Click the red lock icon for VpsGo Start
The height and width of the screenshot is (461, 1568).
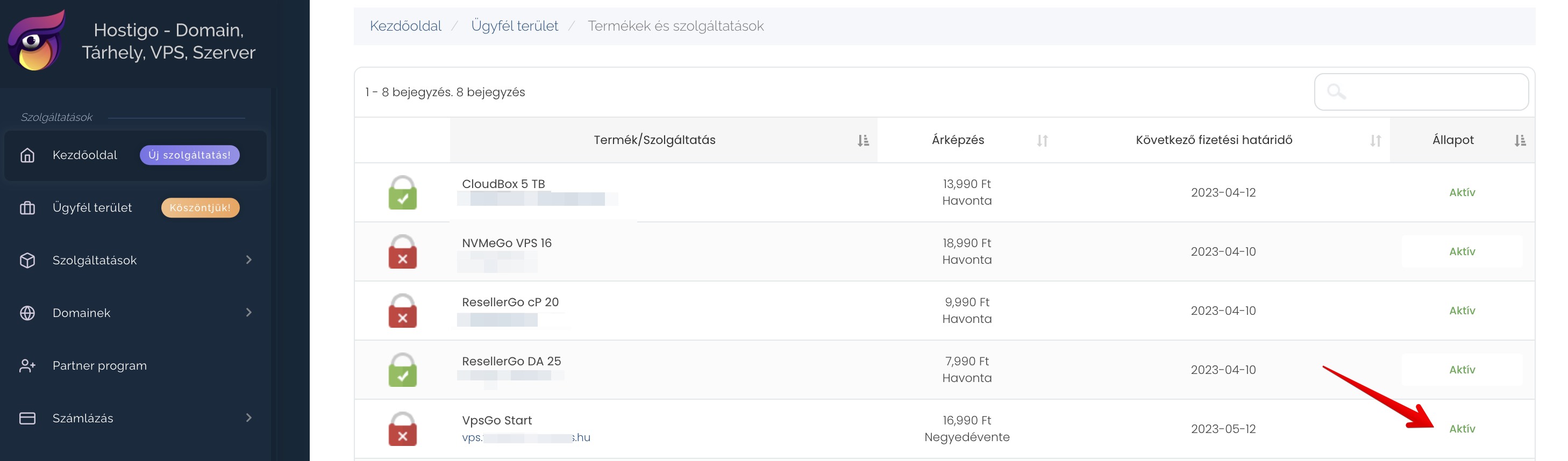coord(402,428)
